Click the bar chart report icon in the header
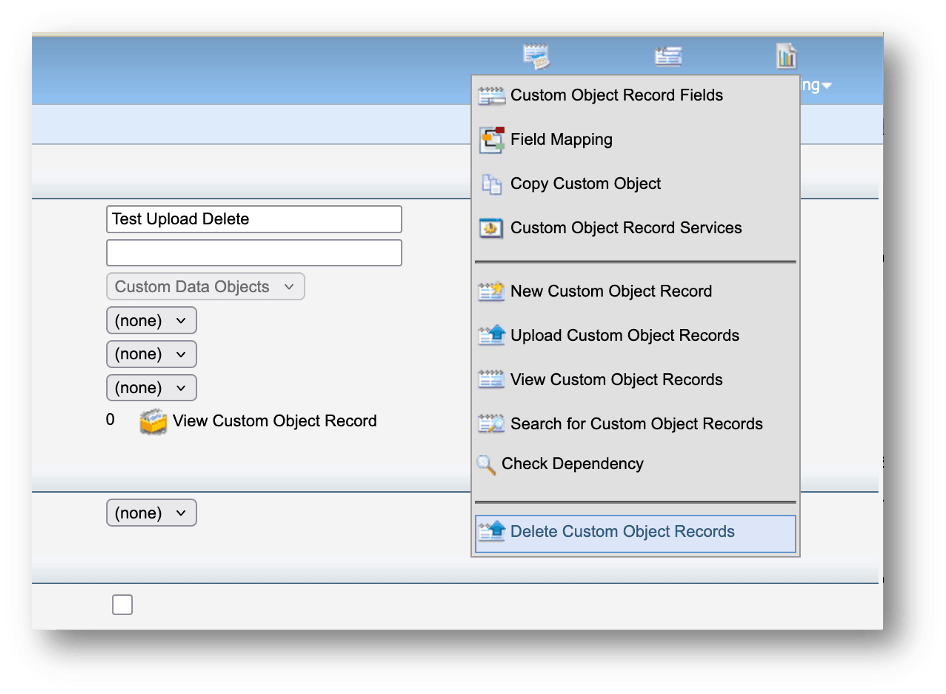Image resolution: width=946 pixels, height=694 pixels. tap(786, 56)
